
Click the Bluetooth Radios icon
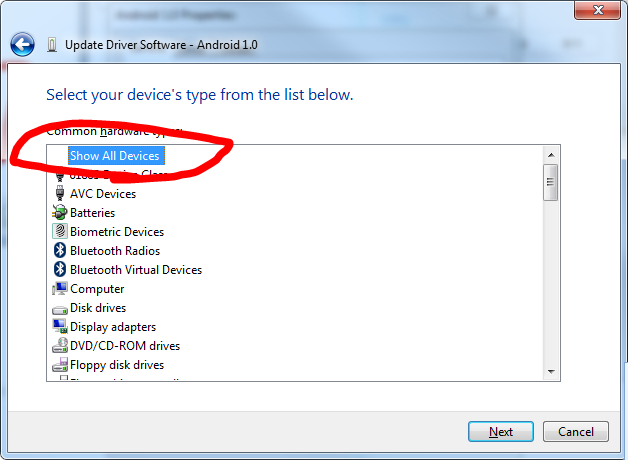pos(60,250)
